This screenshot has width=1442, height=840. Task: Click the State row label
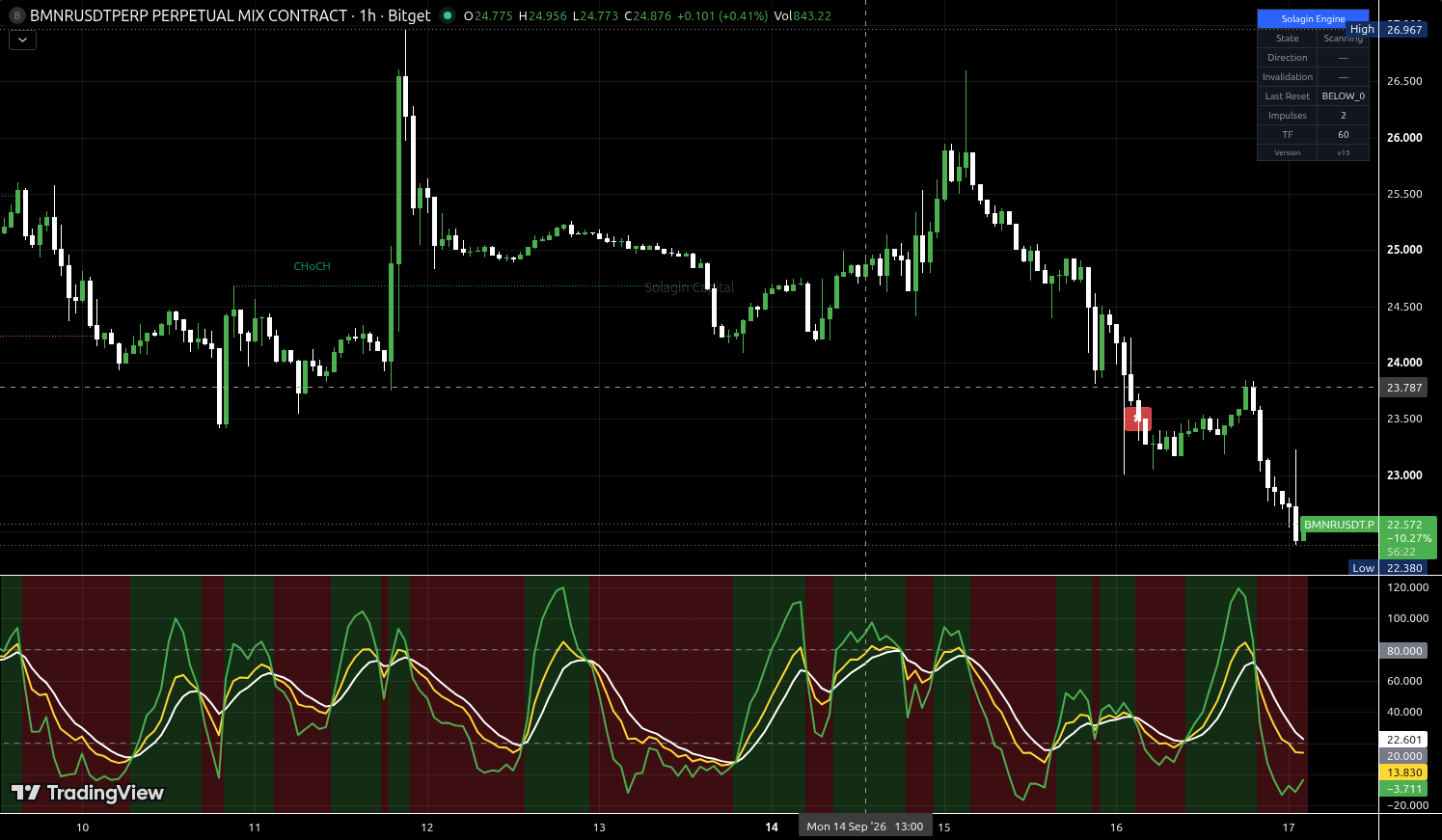tap(1288, 39)
